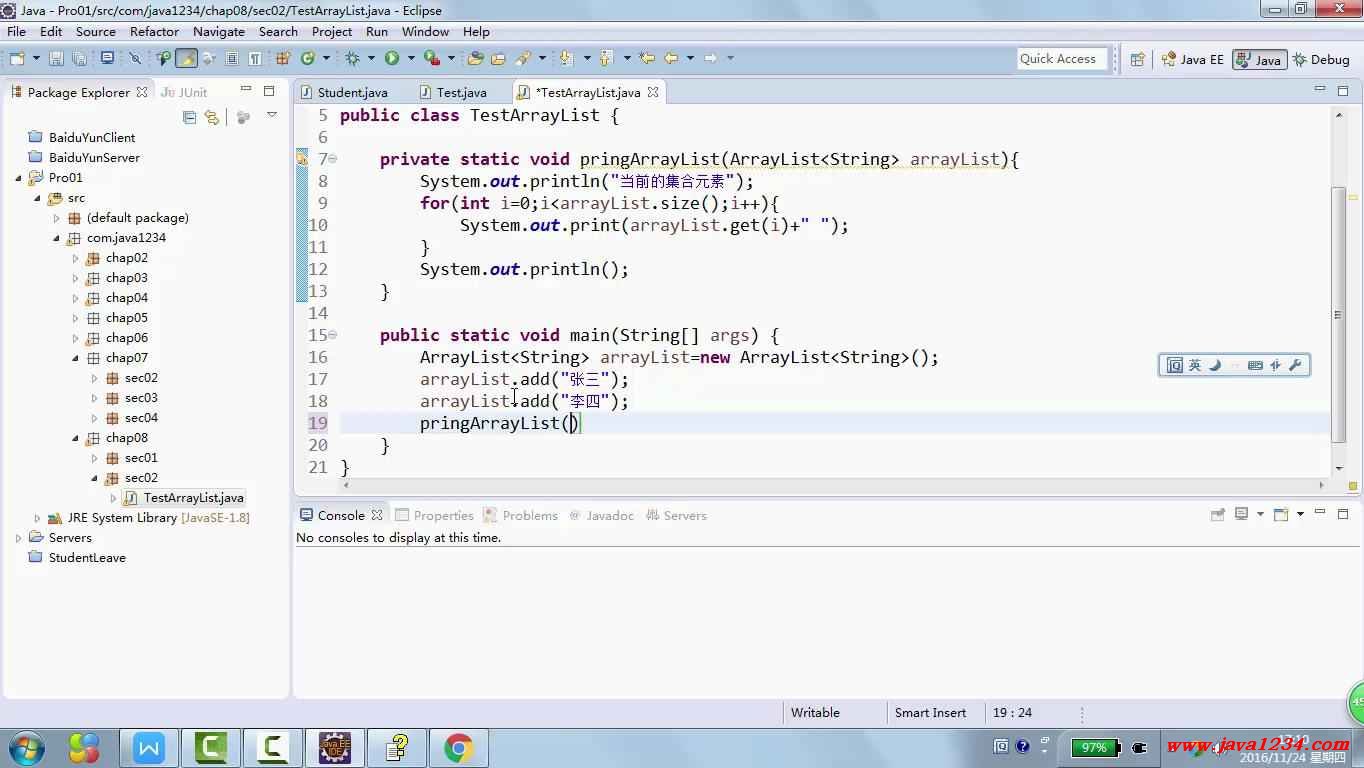Toggle Block Selection Mode
This screenshot has width=1364, height=768.
pyautogui.click(x=231, y=58)
